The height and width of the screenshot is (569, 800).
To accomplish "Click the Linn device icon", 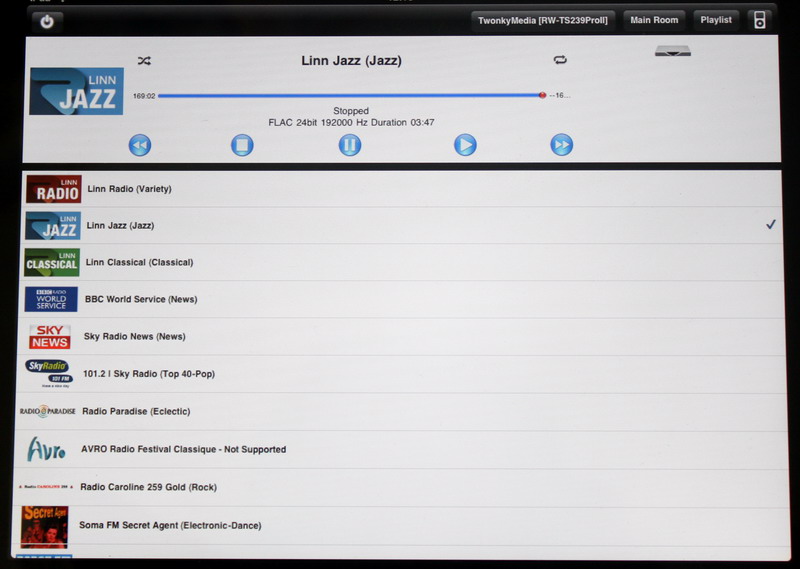I will [673, 51].
